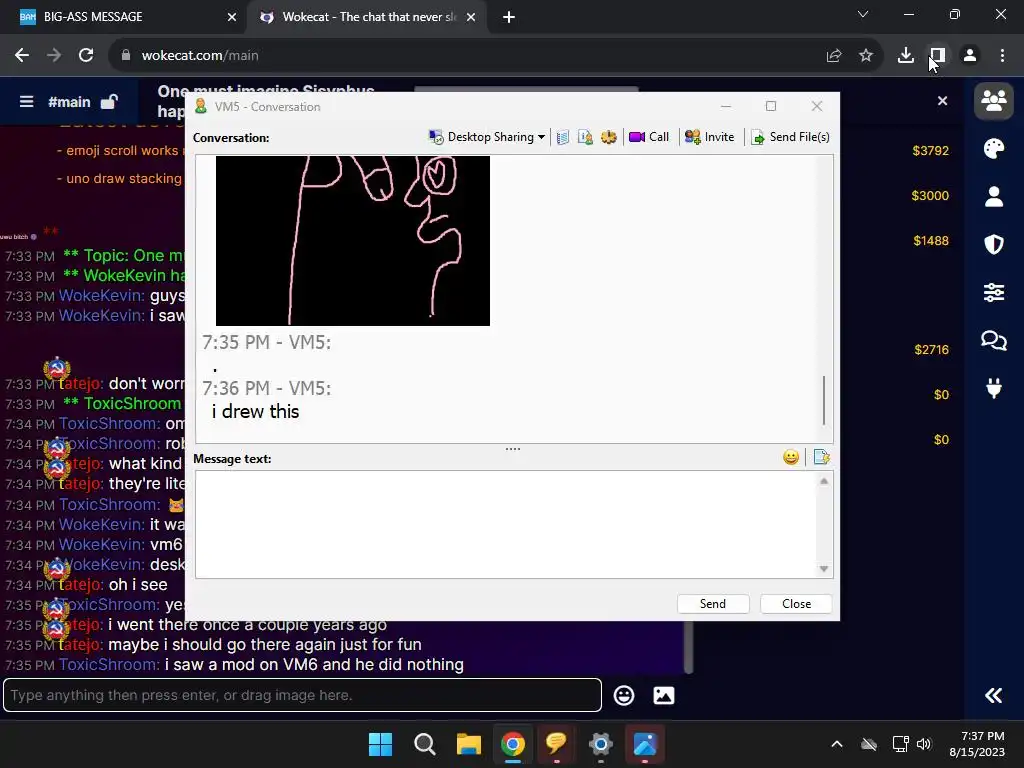Open File Explorer from taskbar
The image size is (1024, 768).
(x=468, y=744)
